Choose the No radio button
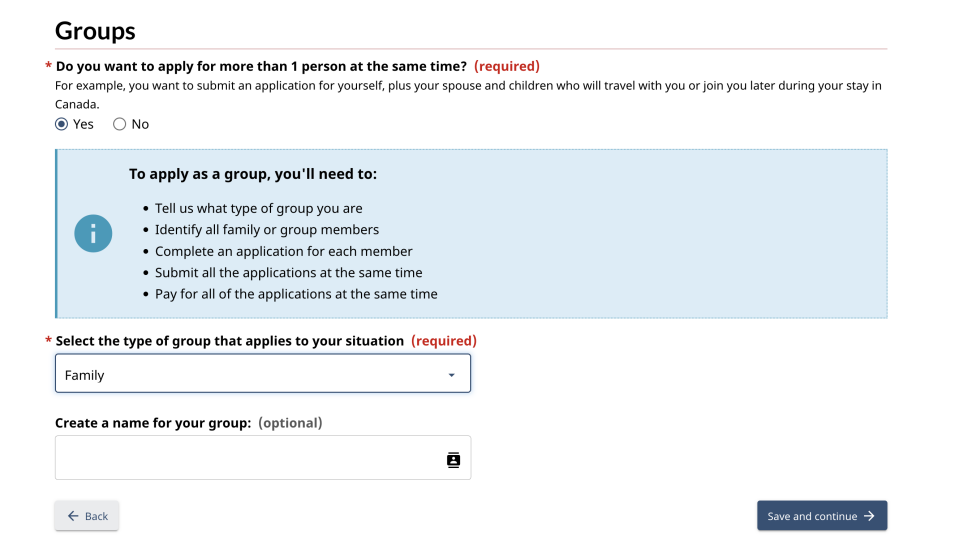The image size is (959, 558). tap(119, 124)
